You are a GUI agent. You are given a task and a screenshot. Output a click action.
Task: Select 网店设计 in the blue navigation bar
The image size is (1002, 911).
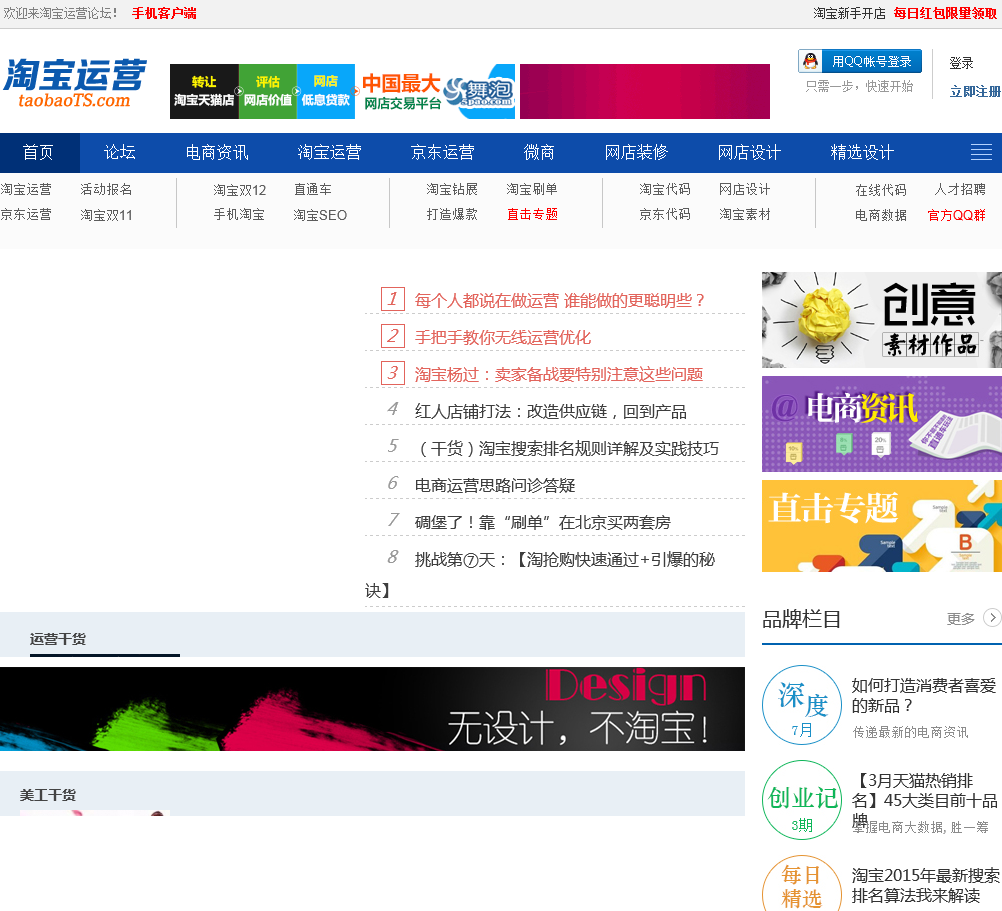pos(749,153)
